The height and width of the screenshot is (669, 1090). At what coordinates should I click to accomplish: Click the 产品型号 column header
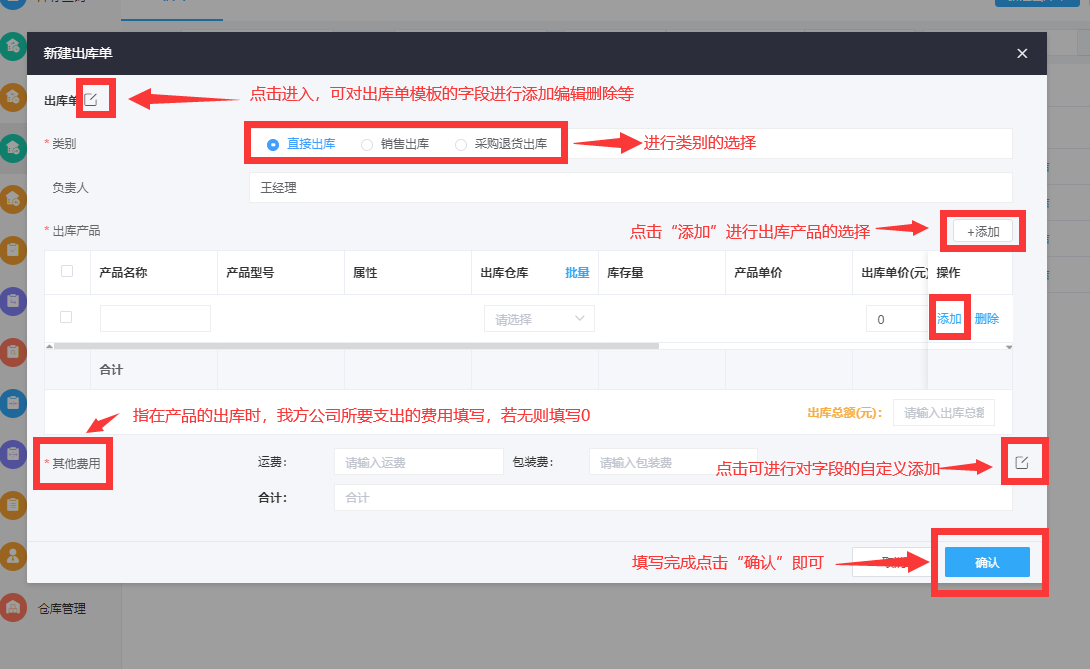tap(250, 273)
